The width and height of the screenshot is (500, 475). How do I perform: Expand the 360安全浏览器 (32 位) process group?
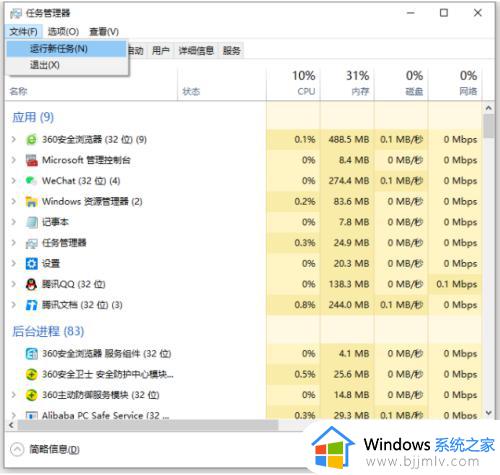coord(13,139)
